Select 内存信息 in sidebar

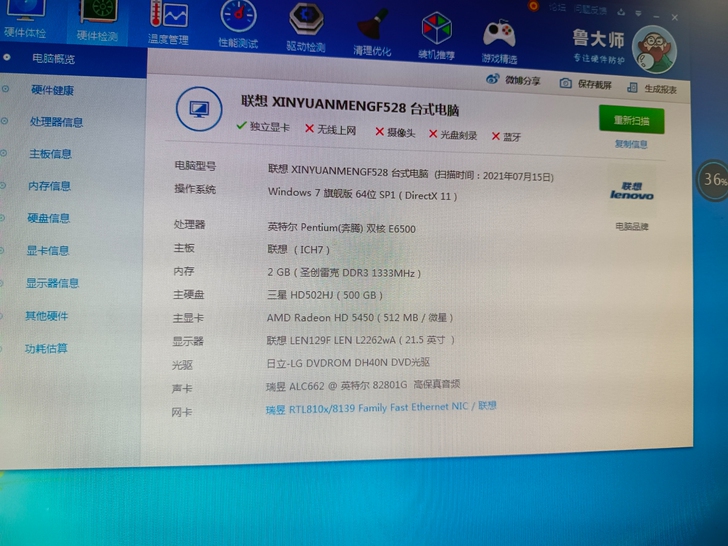(49, 186)
